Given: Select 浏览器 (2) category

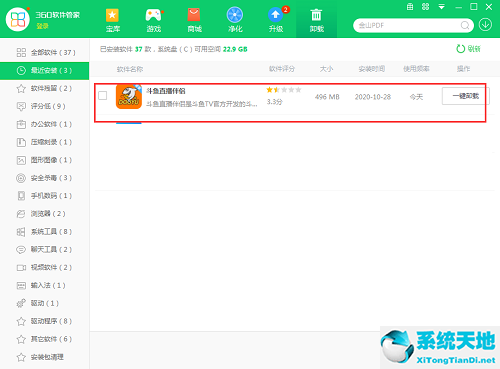Looking at the screenshot, I should click(x=45, y=214).
